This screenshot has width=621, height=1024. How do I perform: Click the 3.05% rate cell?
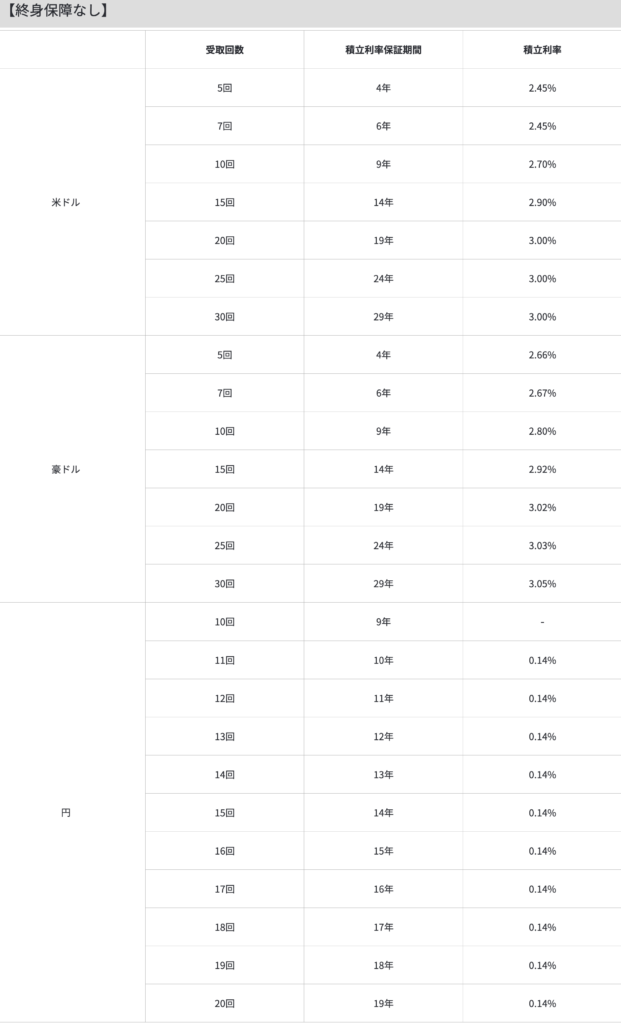[x=541, y=584]
